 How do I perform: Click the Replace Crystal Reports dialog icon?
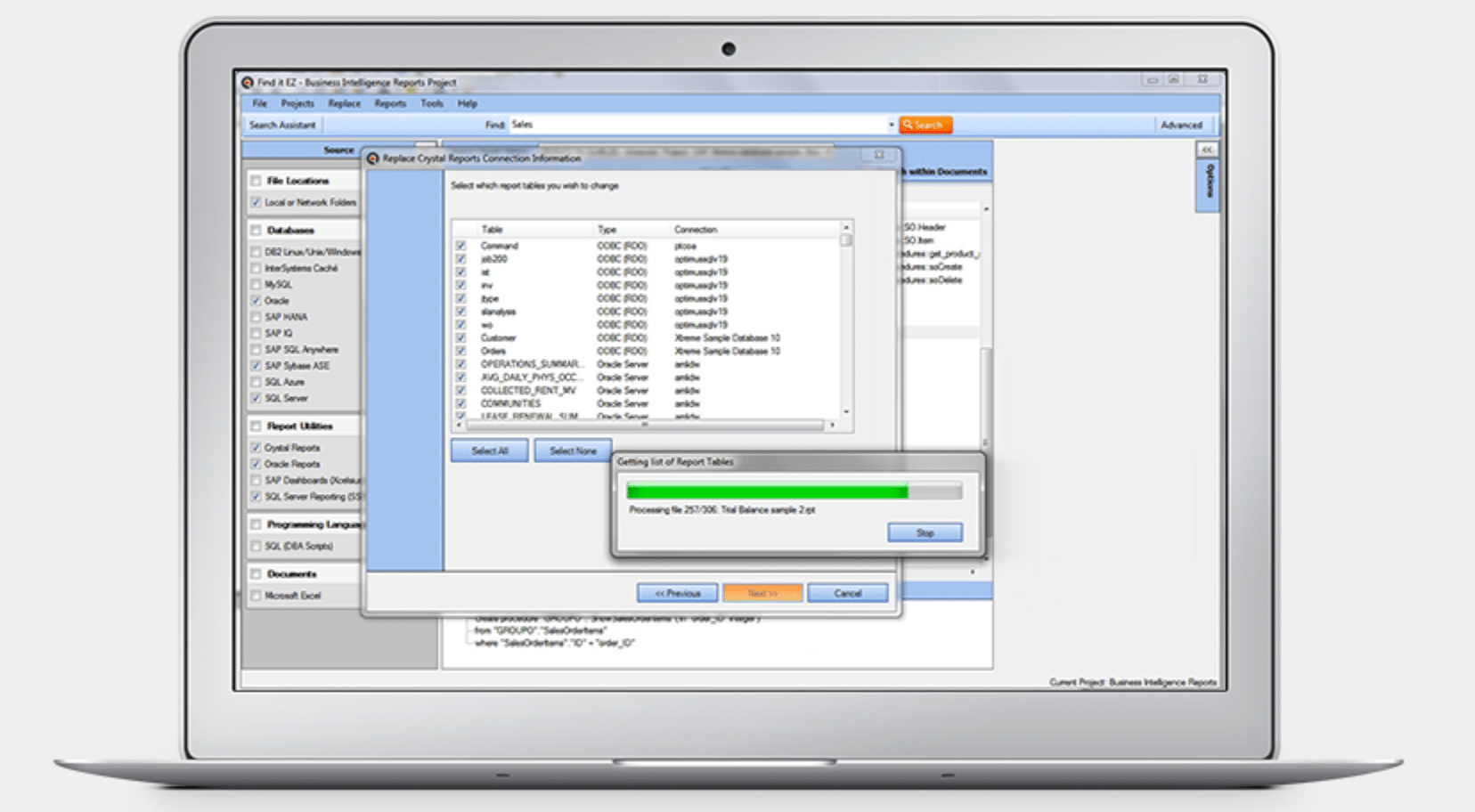click(373, 158)
